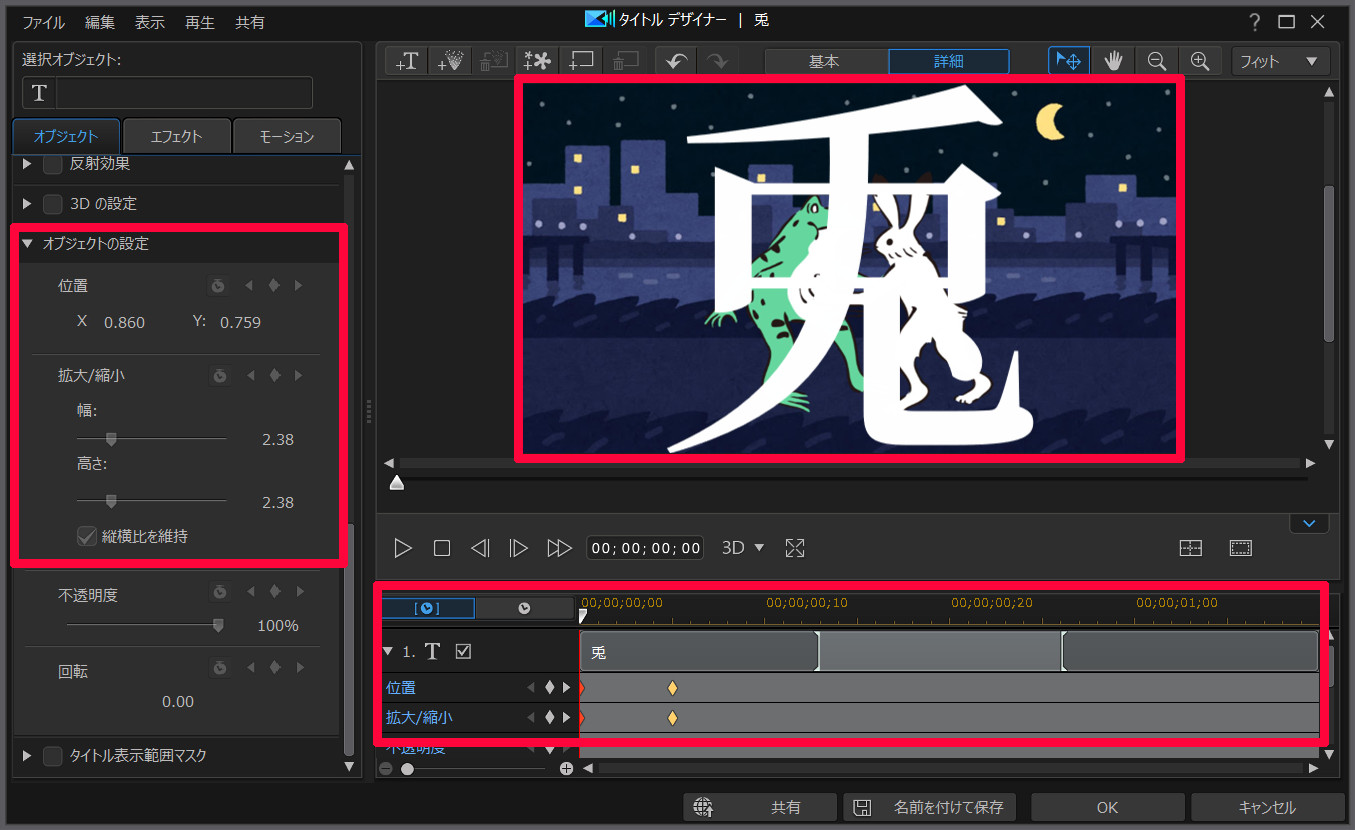The image size is (1355, 830).
Task: Switch to エフェクト tab
Action: click(x=176, y=136)
